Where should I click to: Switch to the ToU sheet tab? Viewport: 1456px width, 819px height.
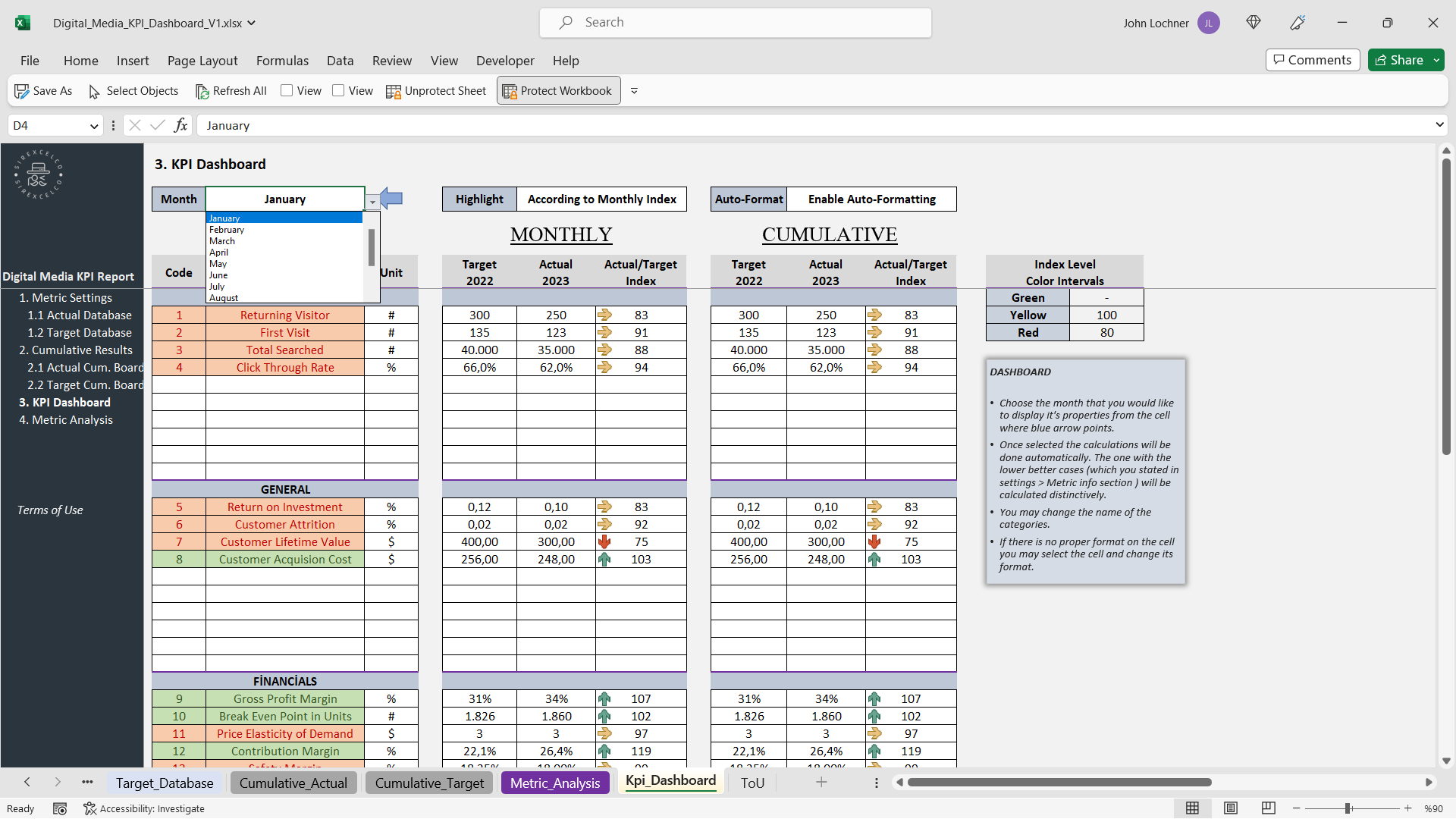752,783
